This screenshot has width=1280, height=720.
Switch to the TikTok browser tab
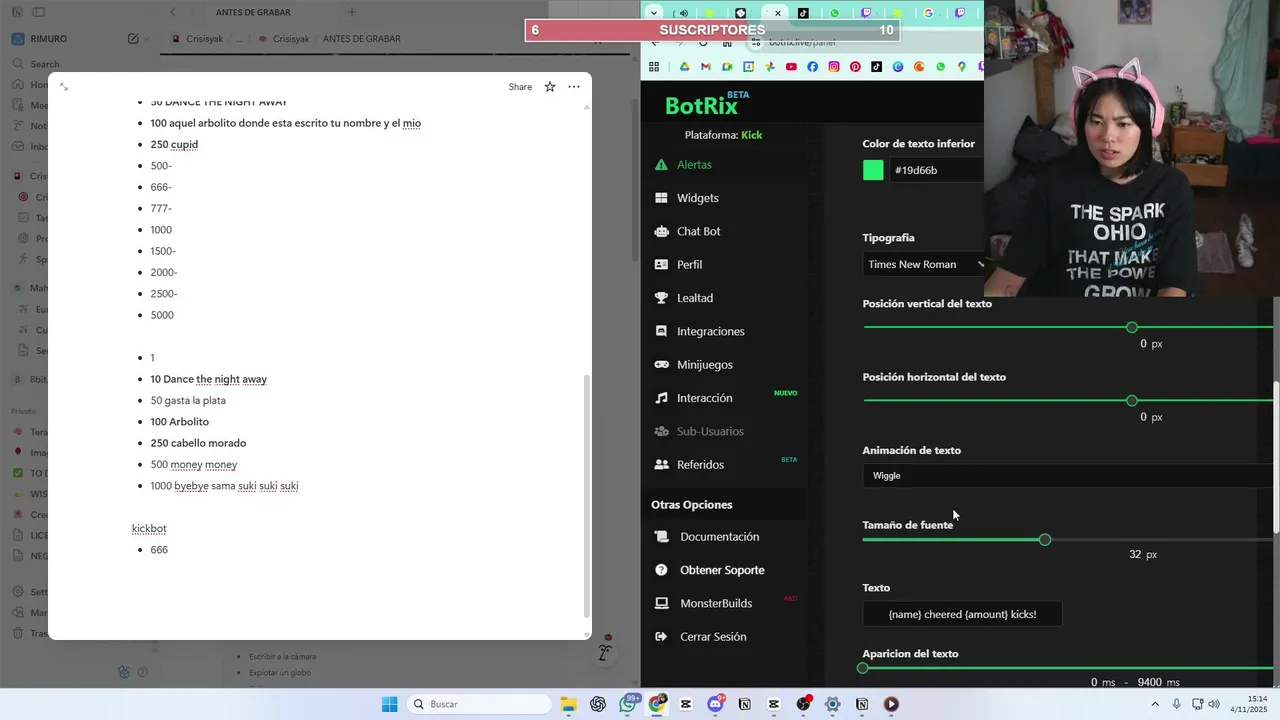pos(803,13)
